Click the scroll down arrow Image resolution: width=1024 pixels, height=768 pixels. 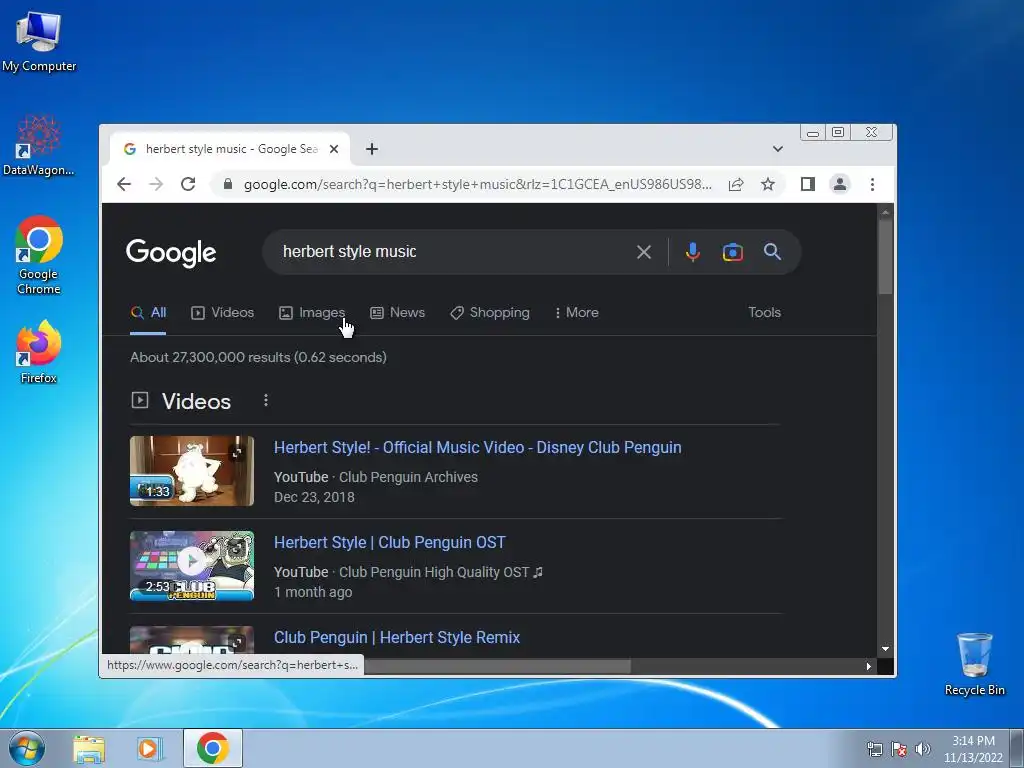pyautogui.click(x=886, y=648)
